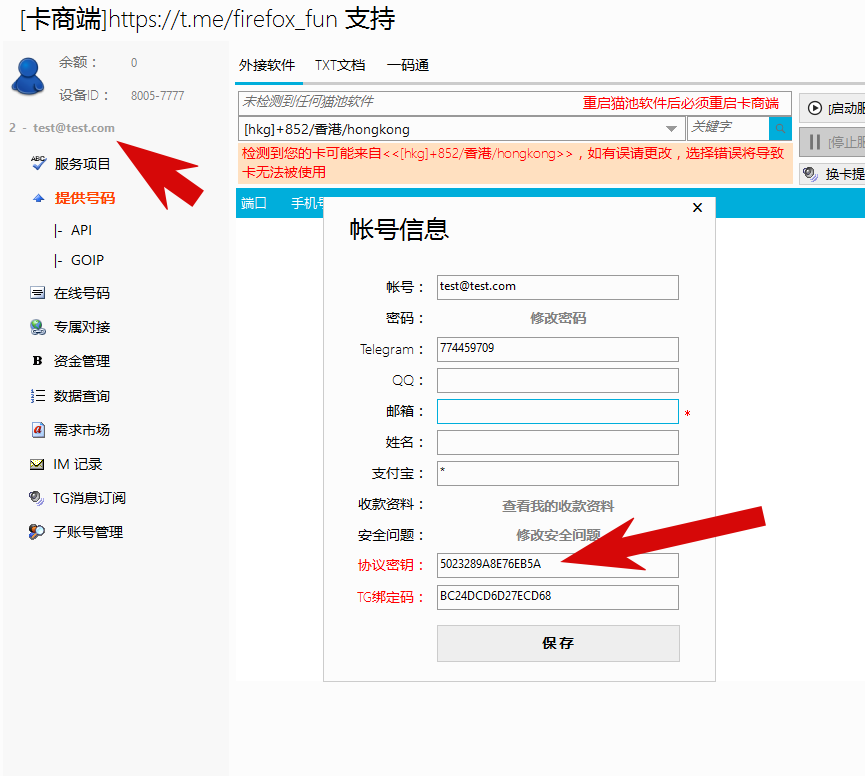Click the test@test.com account label in sidebar
This screenshot has height=776, width=865.
tap(73, 127)
